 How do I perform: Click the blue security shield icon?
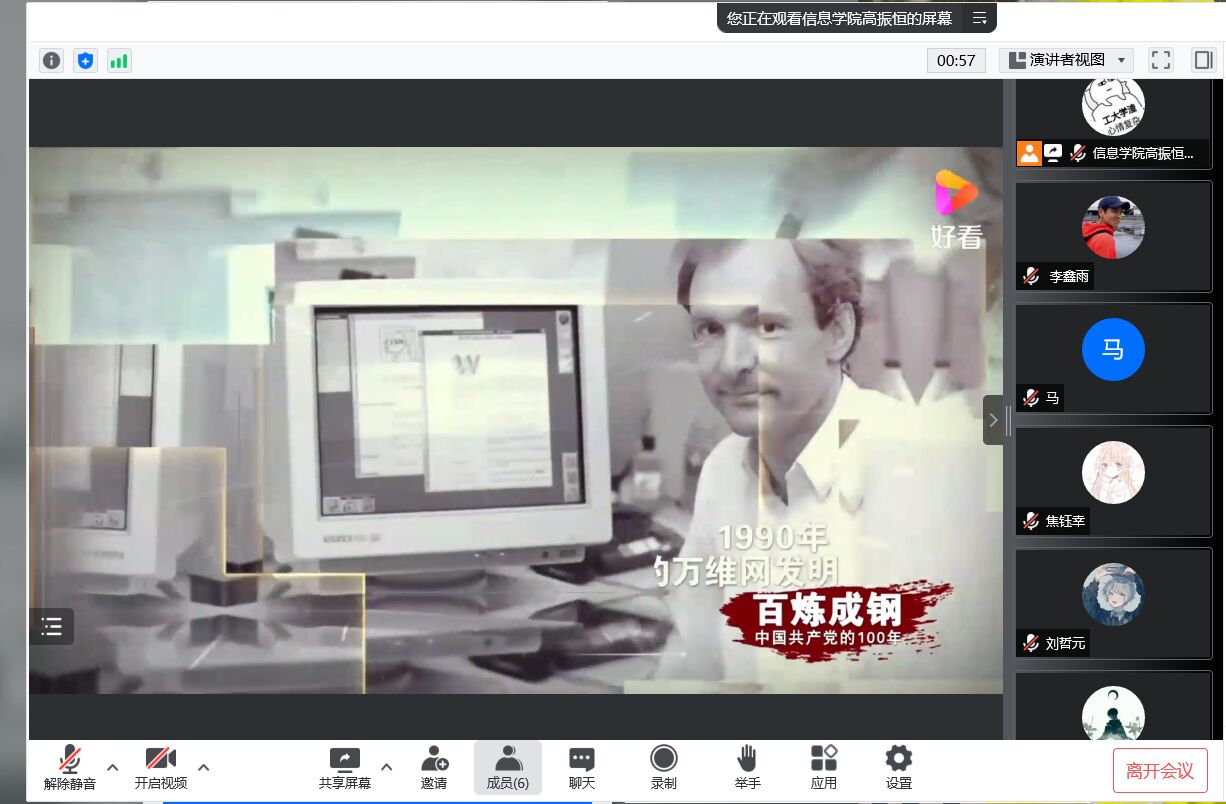click(x=86, y=61)
